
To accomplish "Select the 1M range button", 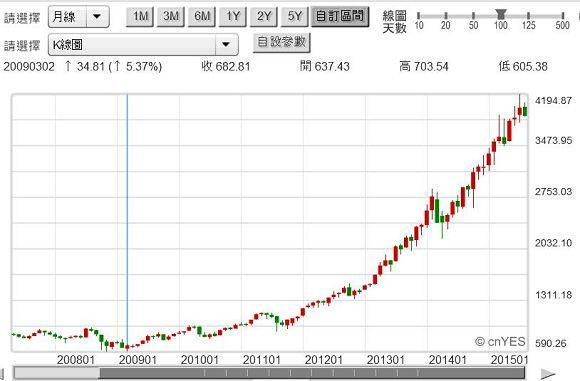I will [x=139, y=17].
